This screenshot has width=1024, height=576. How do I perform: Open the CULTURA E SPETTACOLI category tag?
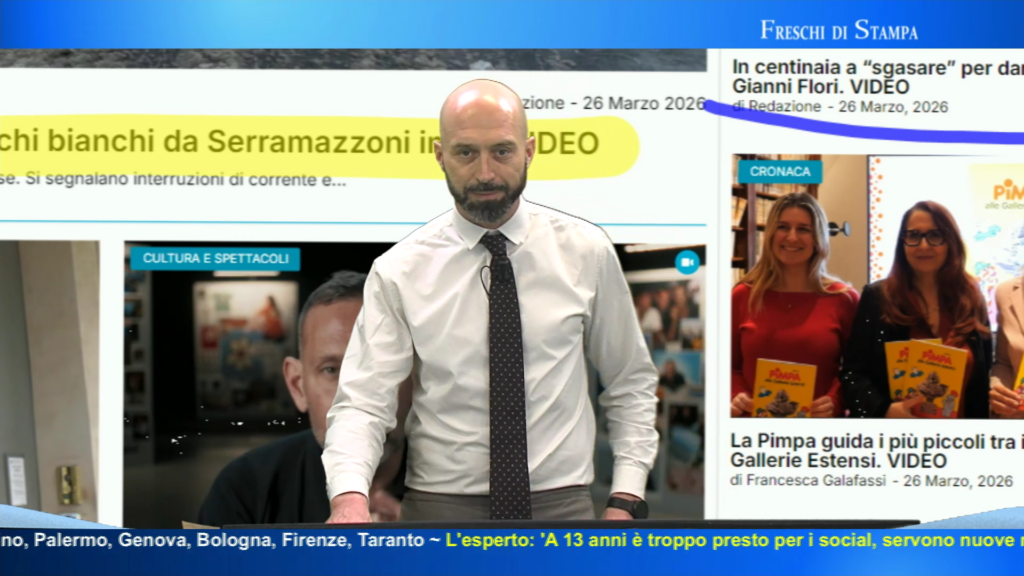(215, 259)
